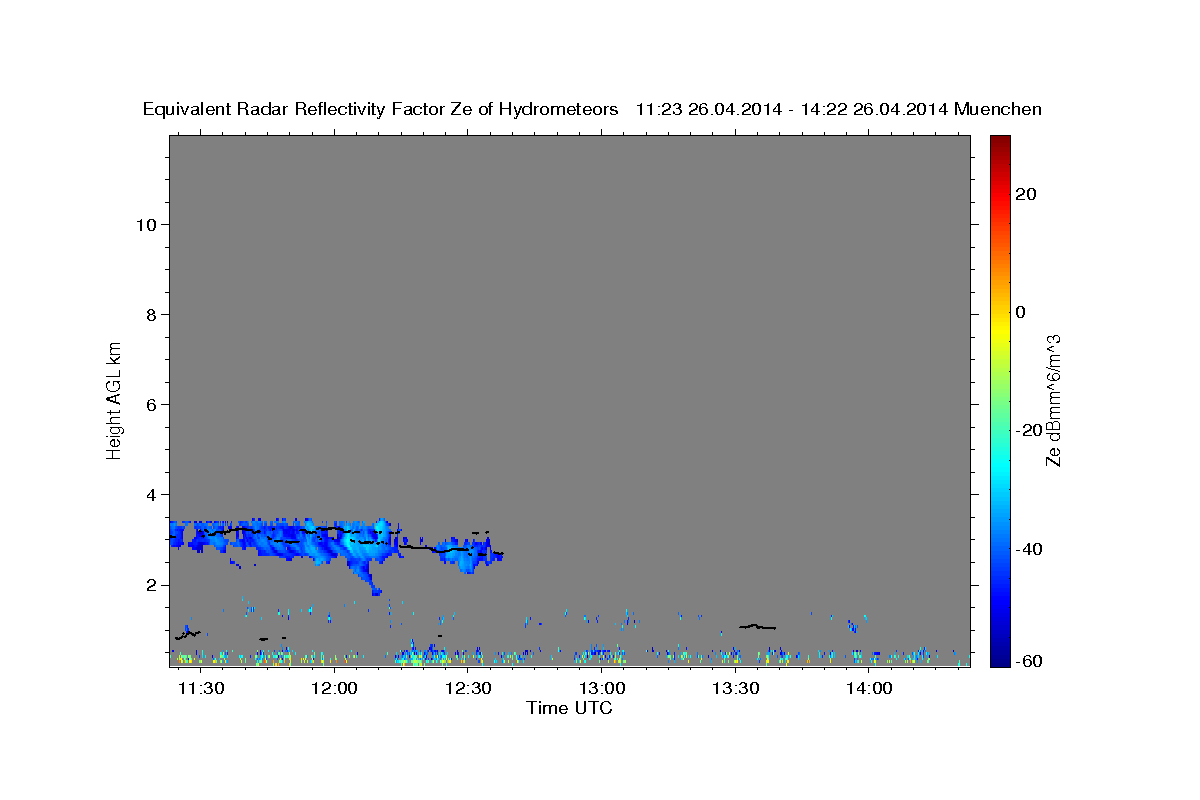Click the colorbar label '-20'
The image size is (1200, 800).
[x=1030, y=430]
